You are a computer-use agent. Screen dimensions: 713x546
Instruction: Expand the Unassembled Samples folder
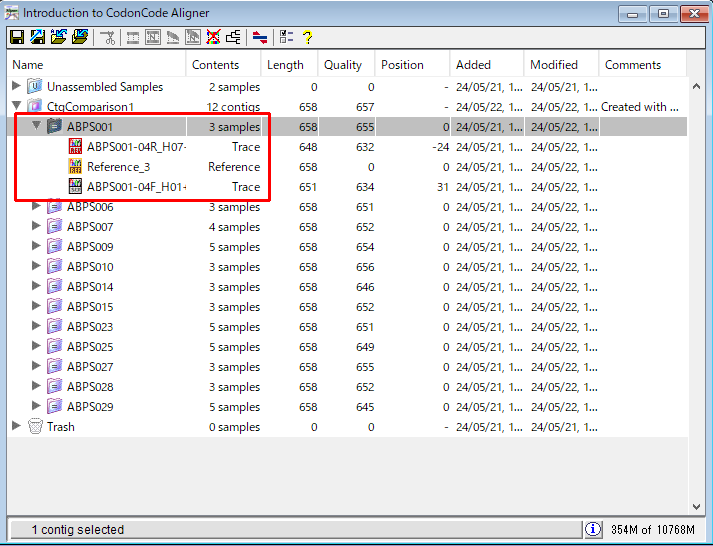pos(16,87)
